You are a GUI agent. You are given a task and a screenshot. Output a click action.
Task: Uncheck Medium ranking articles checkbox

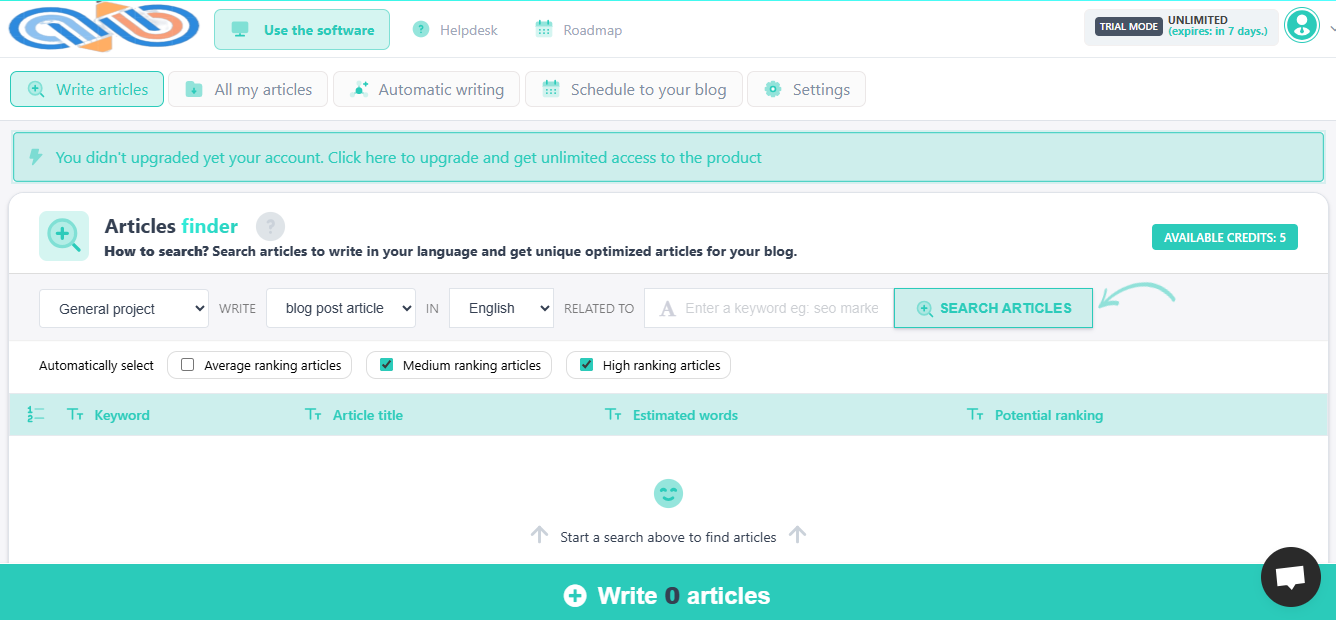coord(387,365)
